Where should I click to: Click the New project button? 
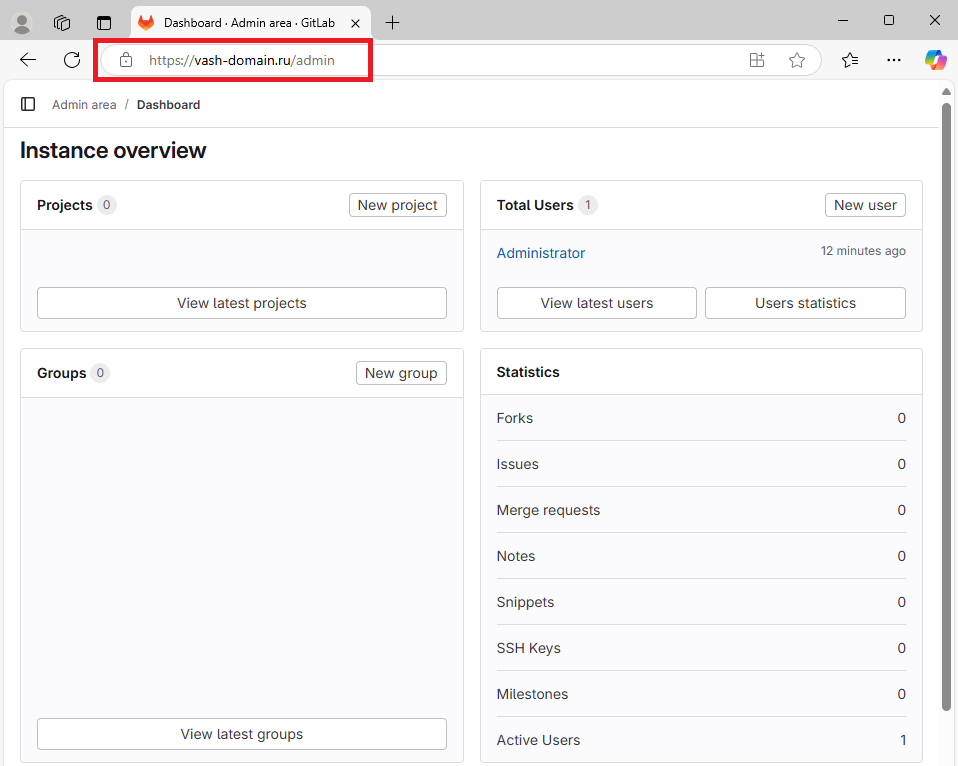[398, 205]
